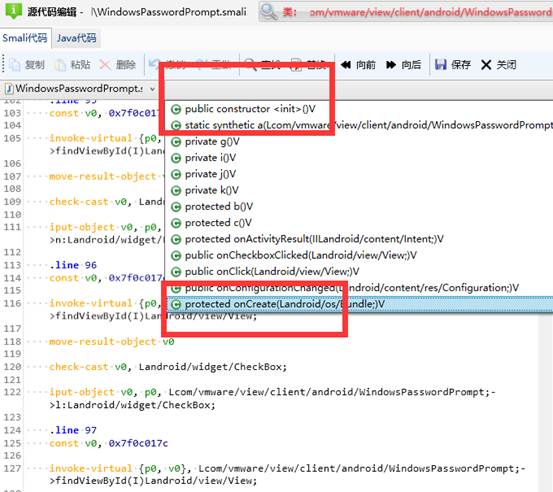This screenshot has width=553, height=492.
Task: Select method protected c()V
Action: 218,222
